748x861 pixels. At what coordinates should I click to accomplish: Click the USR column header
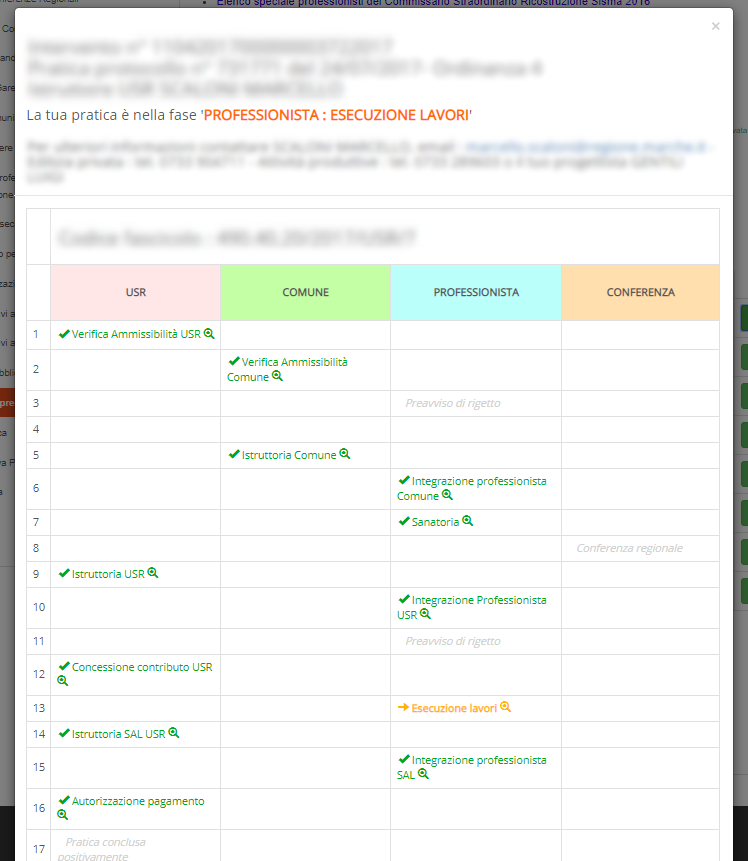coord(136,292)
